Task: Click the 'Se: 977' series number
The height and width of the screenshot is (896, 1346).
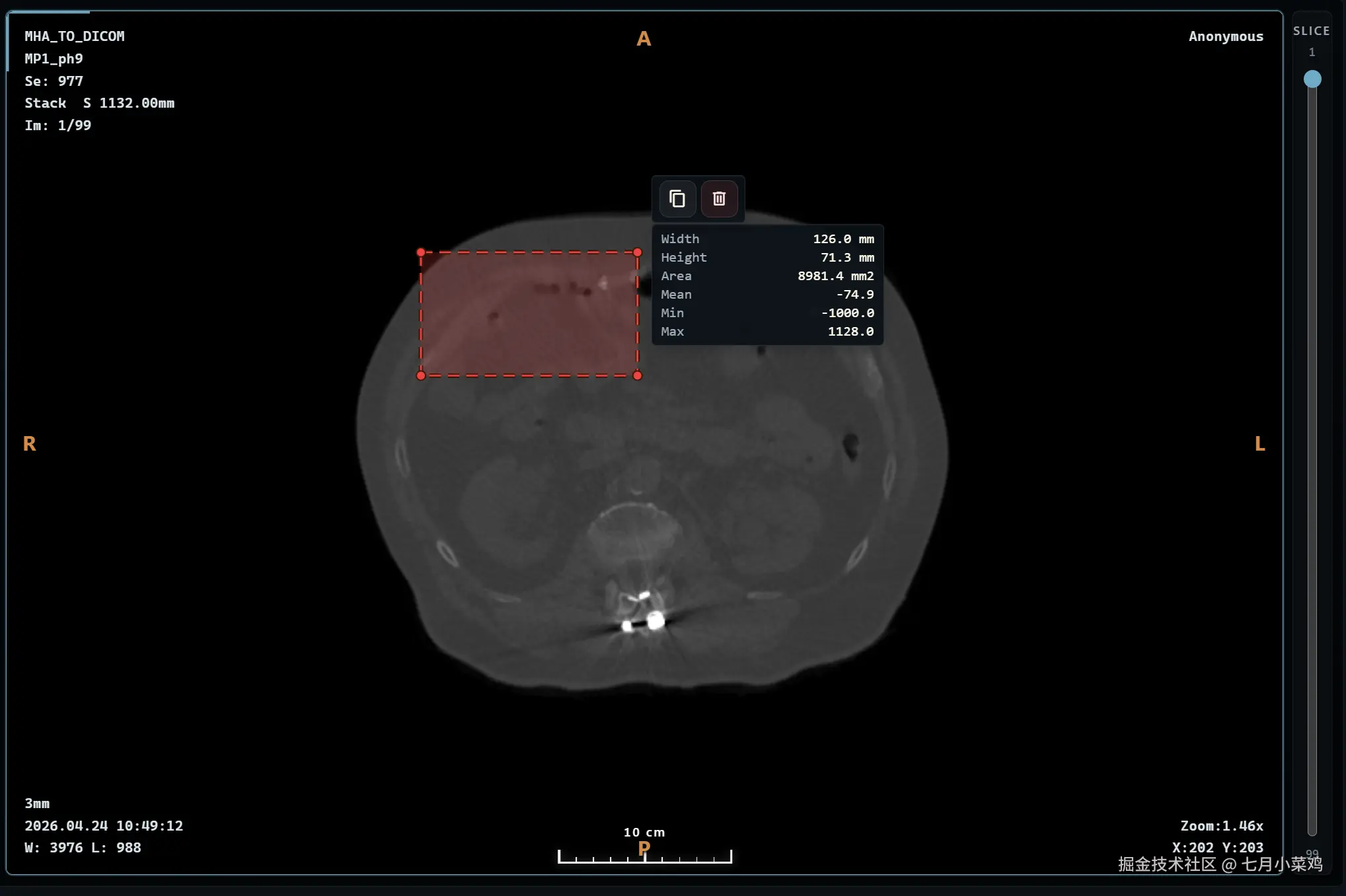Action: (54, 81)
